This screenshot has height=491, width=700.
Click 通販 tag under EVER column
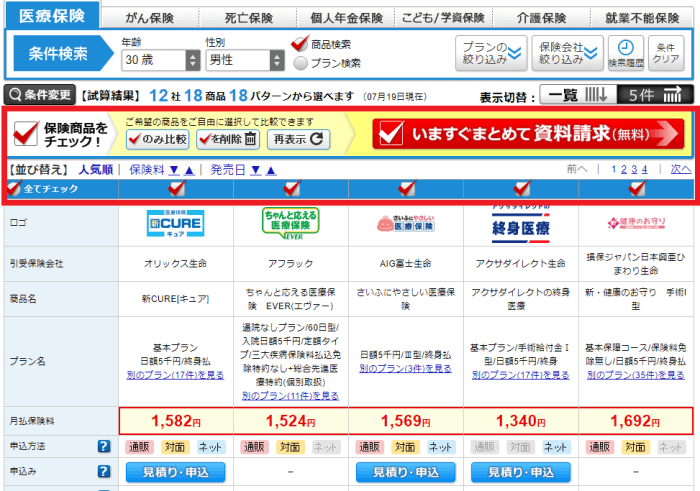pyautogui.click(x=254, y=447)
